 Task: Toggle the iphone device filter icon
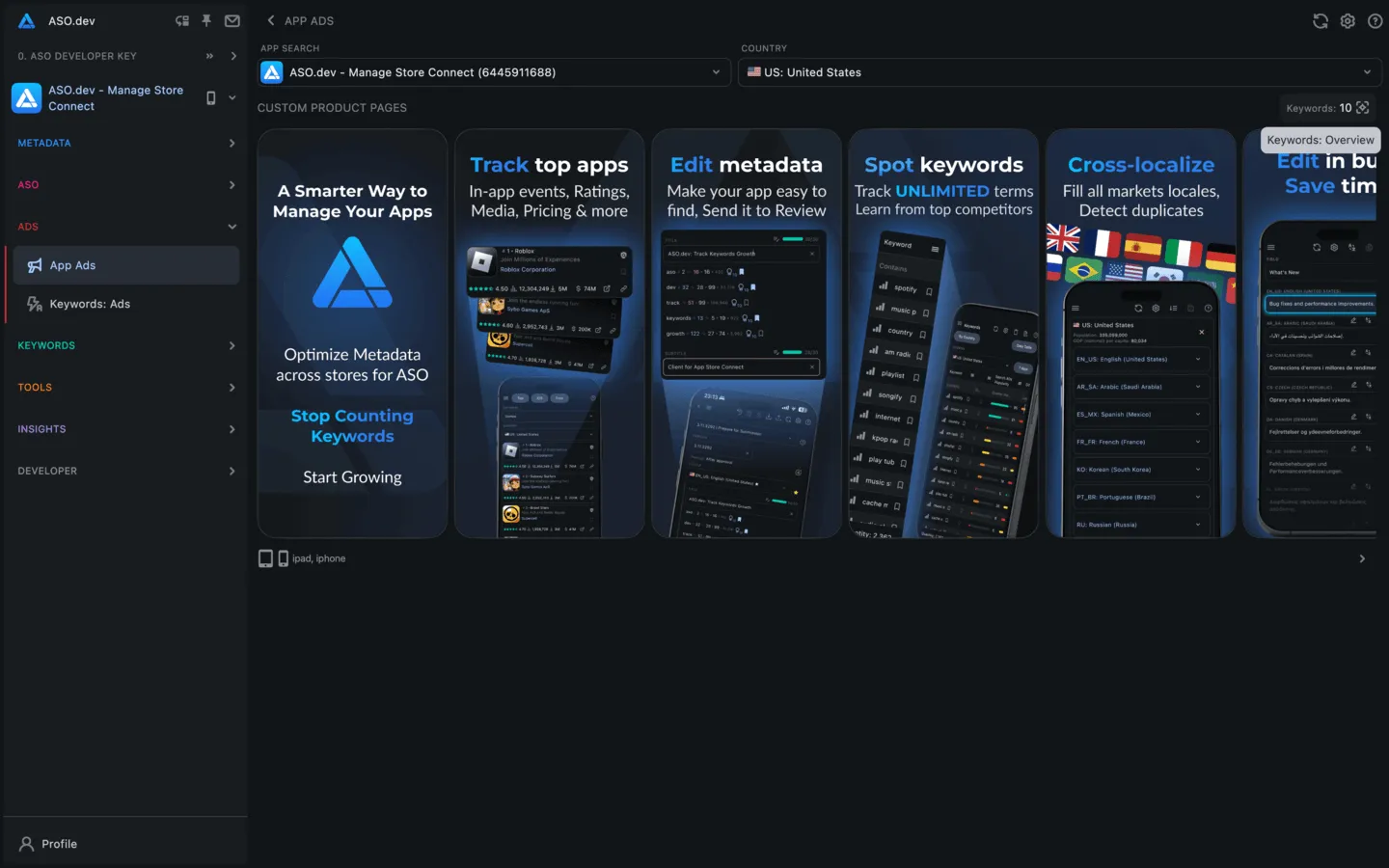(x=283, y=557)
